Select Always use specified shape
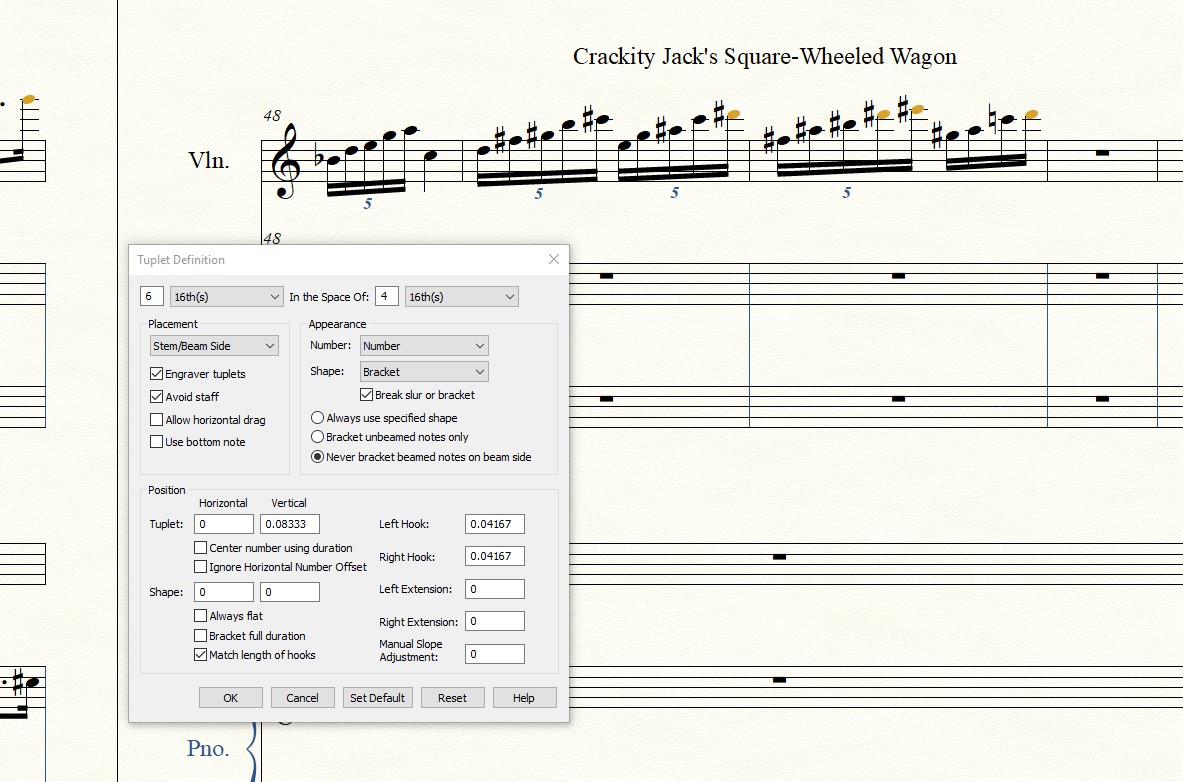The width and height of the screenshot is (1183, 782). coord(318,418)
